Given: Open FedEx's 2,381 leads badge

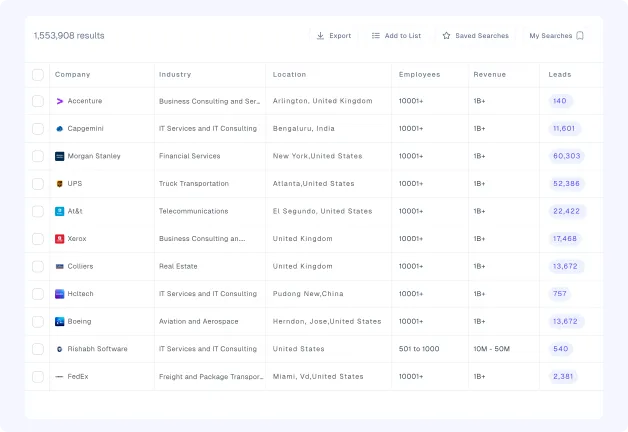Looking at the screenshot, I should click(x=563, y=377).
